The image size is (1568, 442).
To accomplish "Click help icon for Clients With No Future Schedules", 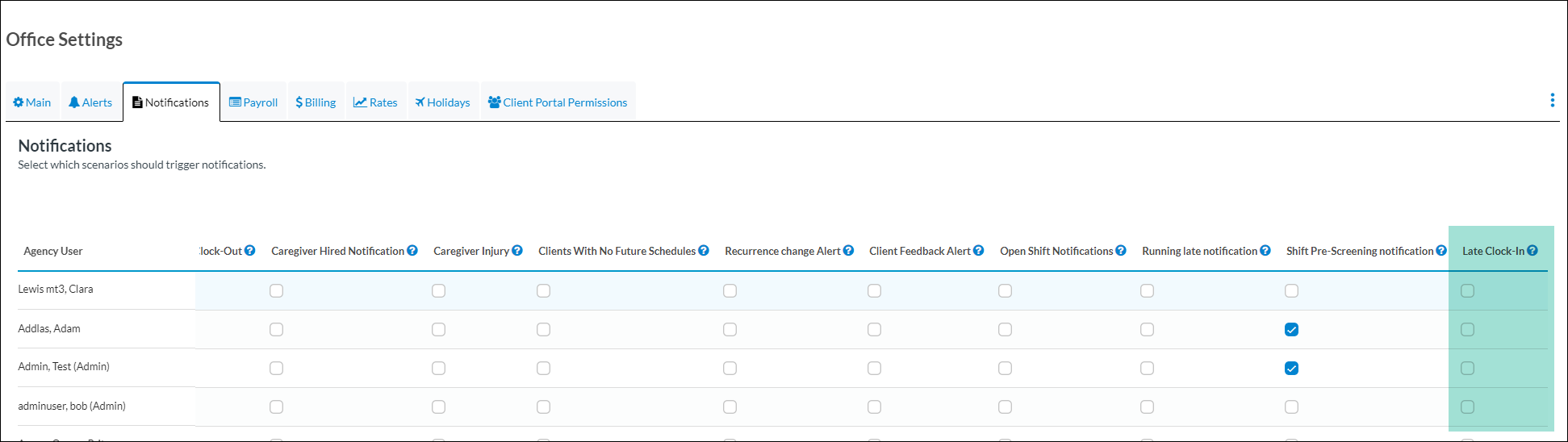I will [704, 251].
